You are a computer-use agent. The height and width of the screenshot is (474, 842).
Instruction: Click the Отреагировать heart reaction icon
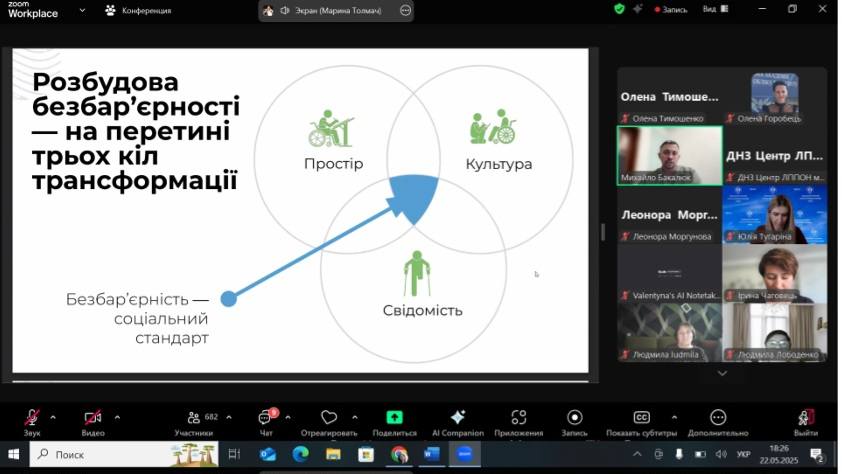[x=328, y=418]
